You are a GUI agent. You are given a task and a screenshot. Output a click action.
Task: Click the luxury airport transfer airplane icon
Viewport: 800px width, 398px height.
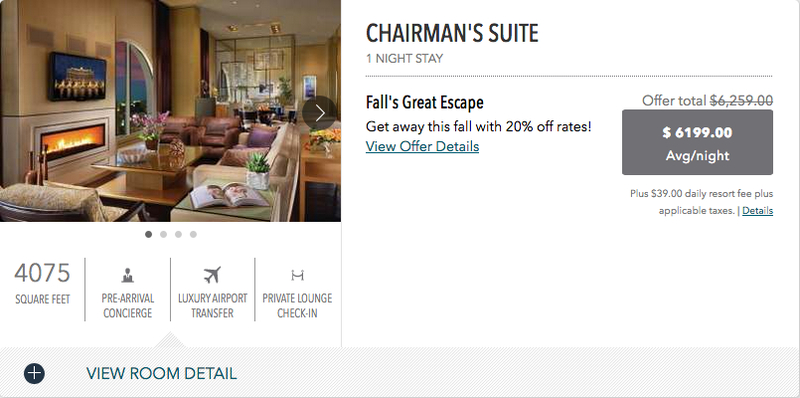(x=212, y=275)
